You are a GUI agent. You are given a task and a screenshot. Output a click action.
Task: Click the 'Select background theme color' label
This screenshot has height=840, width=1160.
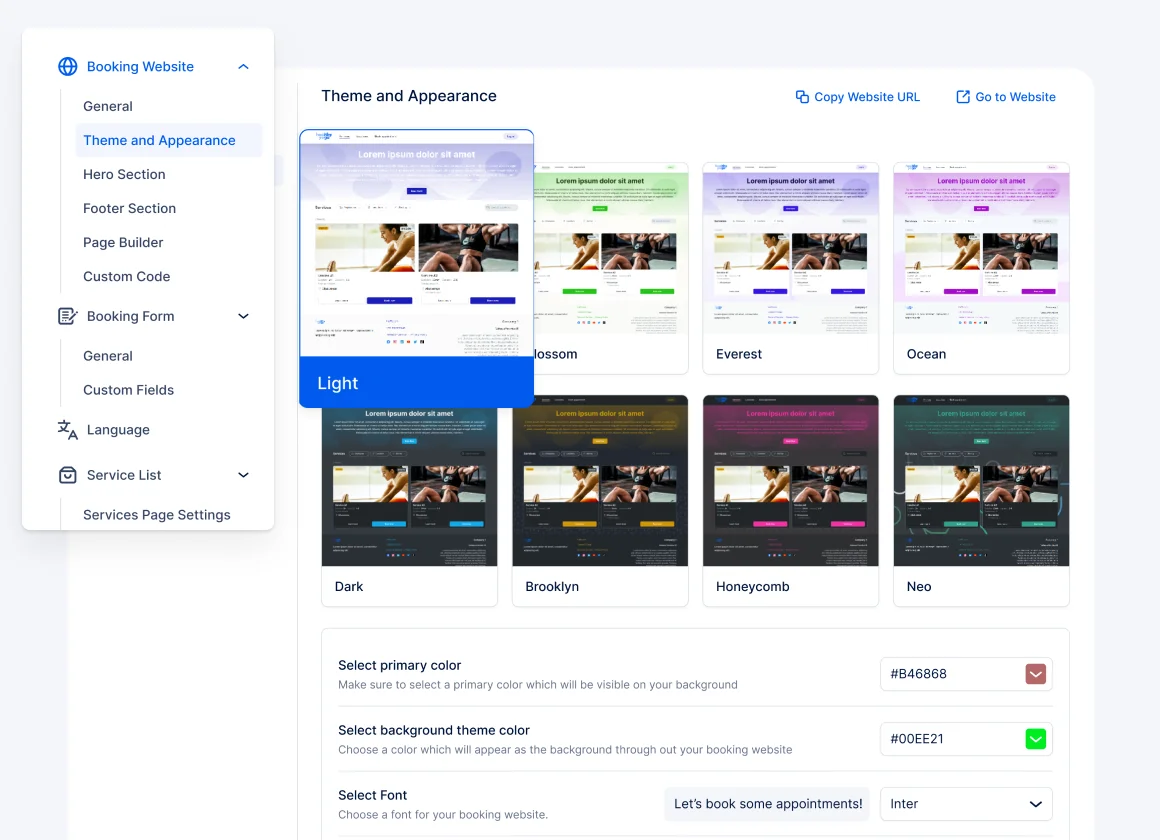click(x=434, y=730)
